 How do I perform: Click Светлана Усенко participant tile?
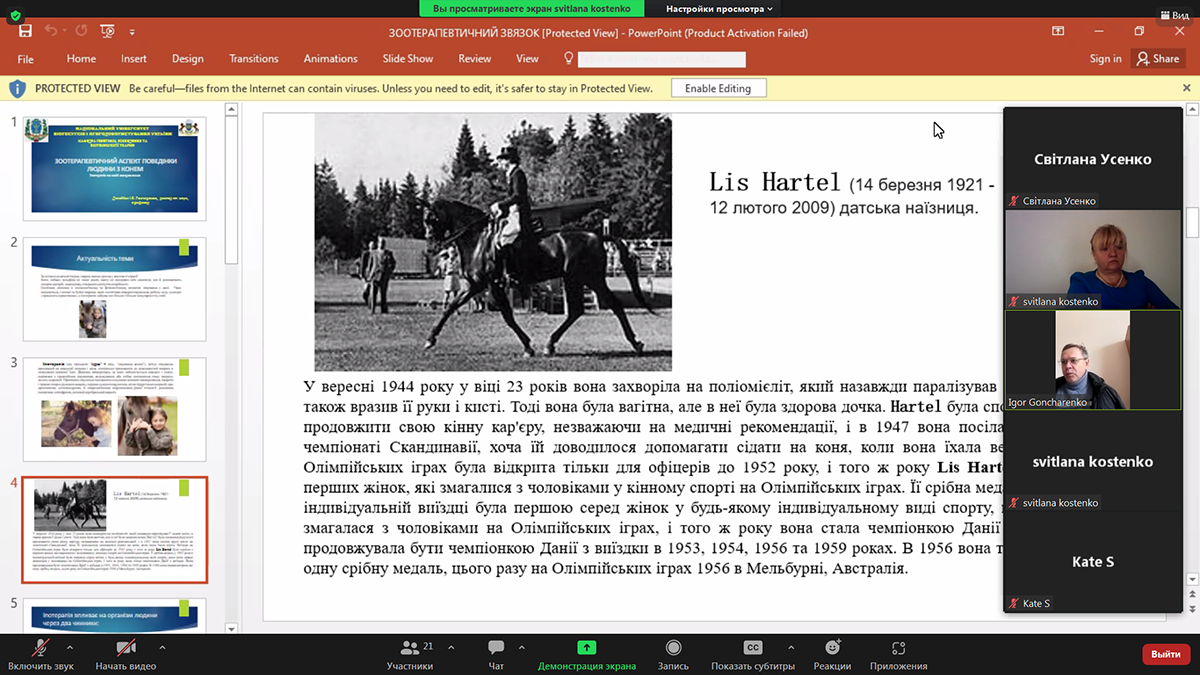click(1092, 158)
